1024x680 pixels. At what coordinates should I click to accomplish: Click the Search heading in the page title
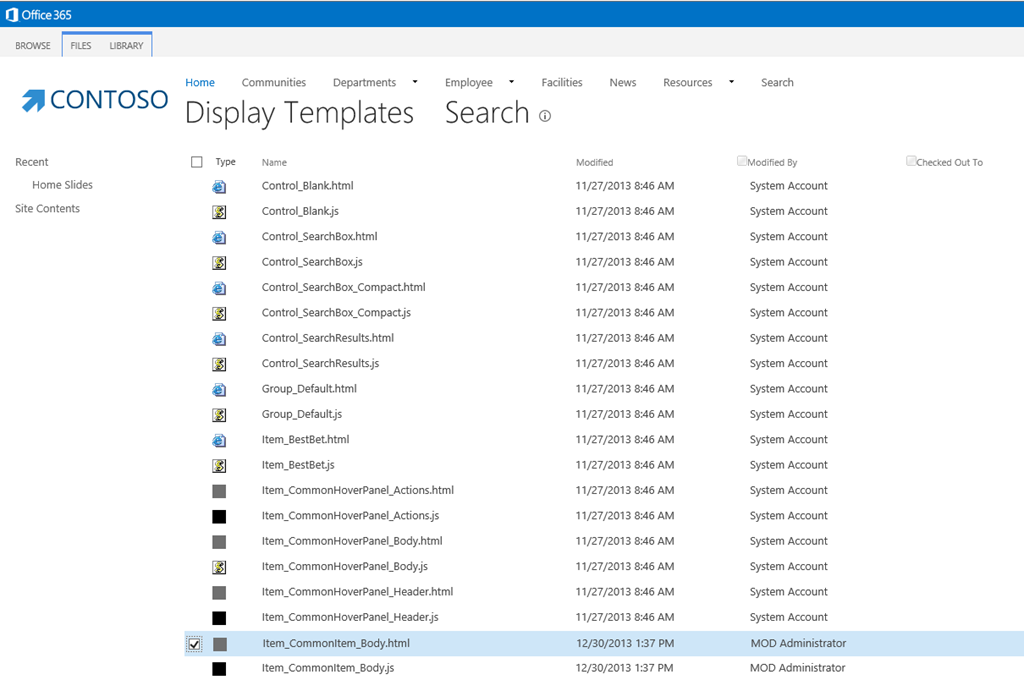[487, 112]
